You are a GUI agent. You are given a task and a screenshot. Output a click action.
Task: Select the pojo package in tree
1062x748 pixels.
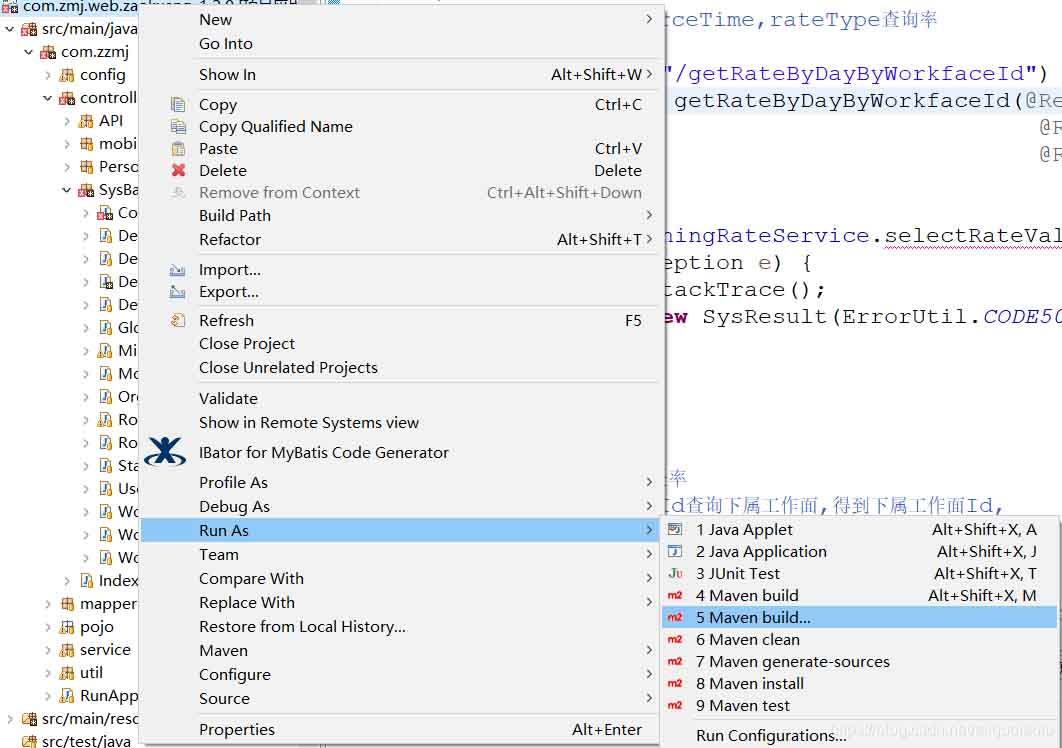[x=96, y=627]
